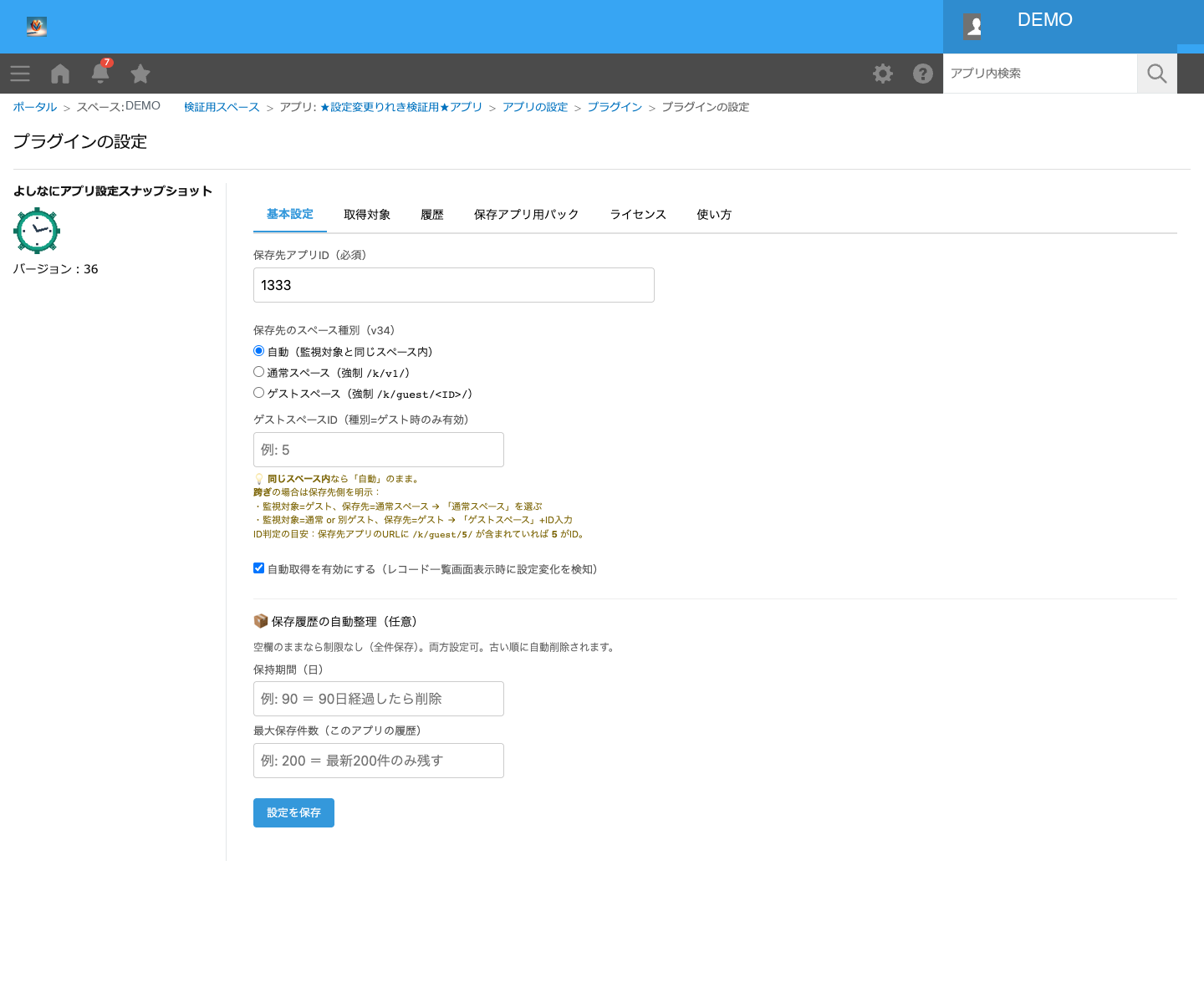Click the 保存履歴の自動整理（任意） heading
The image size is (1204, 1003).
tap(335, 621)
